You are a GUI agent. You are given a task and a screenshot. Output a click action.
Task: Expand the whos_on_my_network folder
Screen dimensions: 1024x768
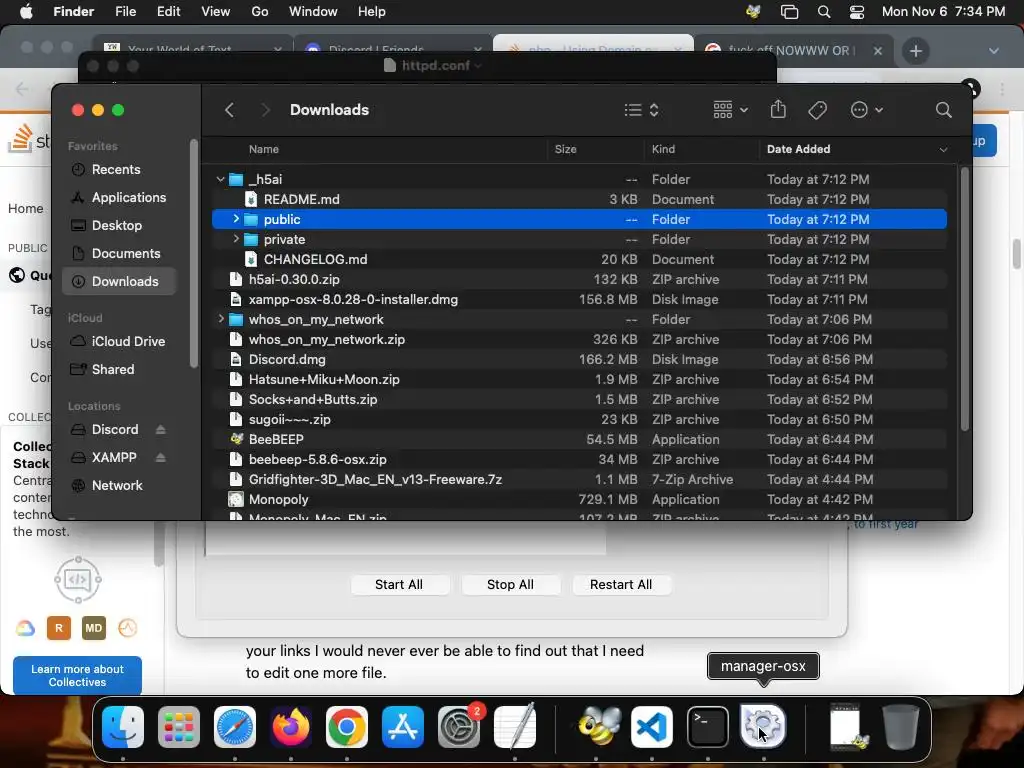tap(221, 319)
